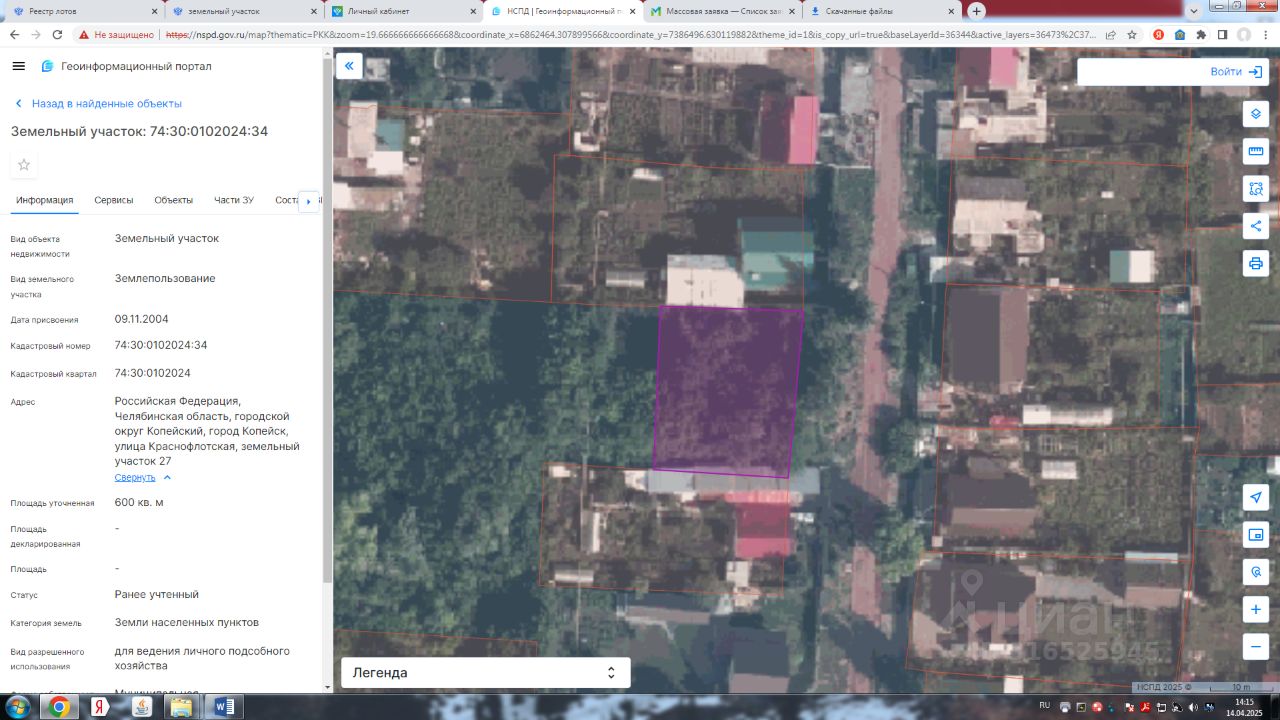Image resolution: width=1280 pixels, height=720 pixels.
Task: Select the ruler measurement tool
Action: tap(1256, 152)
